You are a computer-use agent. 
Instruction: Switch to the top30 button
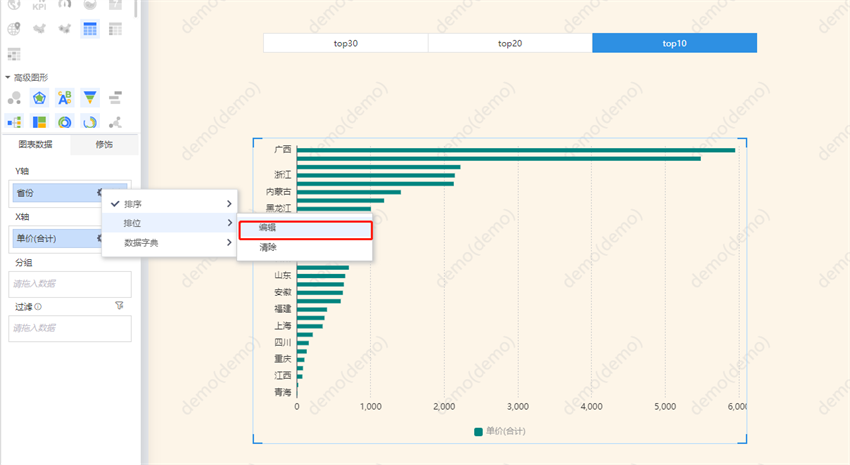pyautogui.click(x=345, y=43)
